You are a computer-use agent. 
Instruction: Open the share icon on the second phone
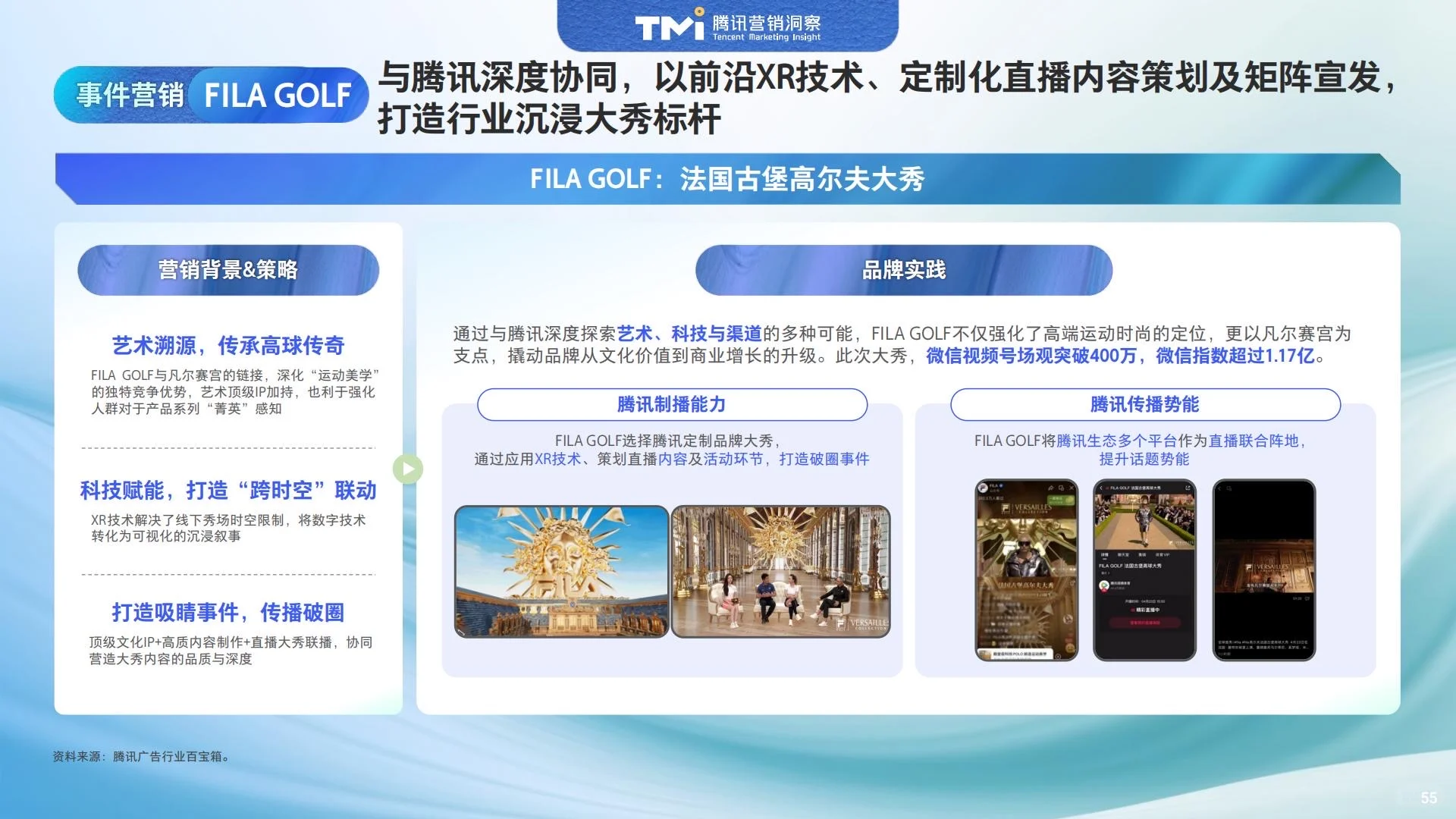click(1188, 488)
